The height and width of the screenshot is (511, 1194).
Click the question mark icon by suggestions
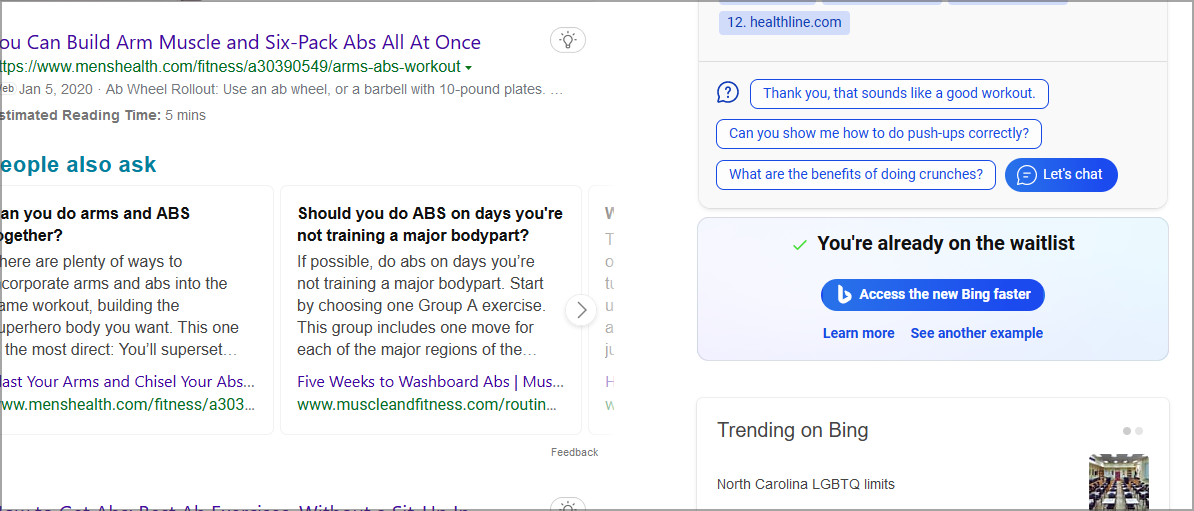pyautogui.click(x=728, y=93)
